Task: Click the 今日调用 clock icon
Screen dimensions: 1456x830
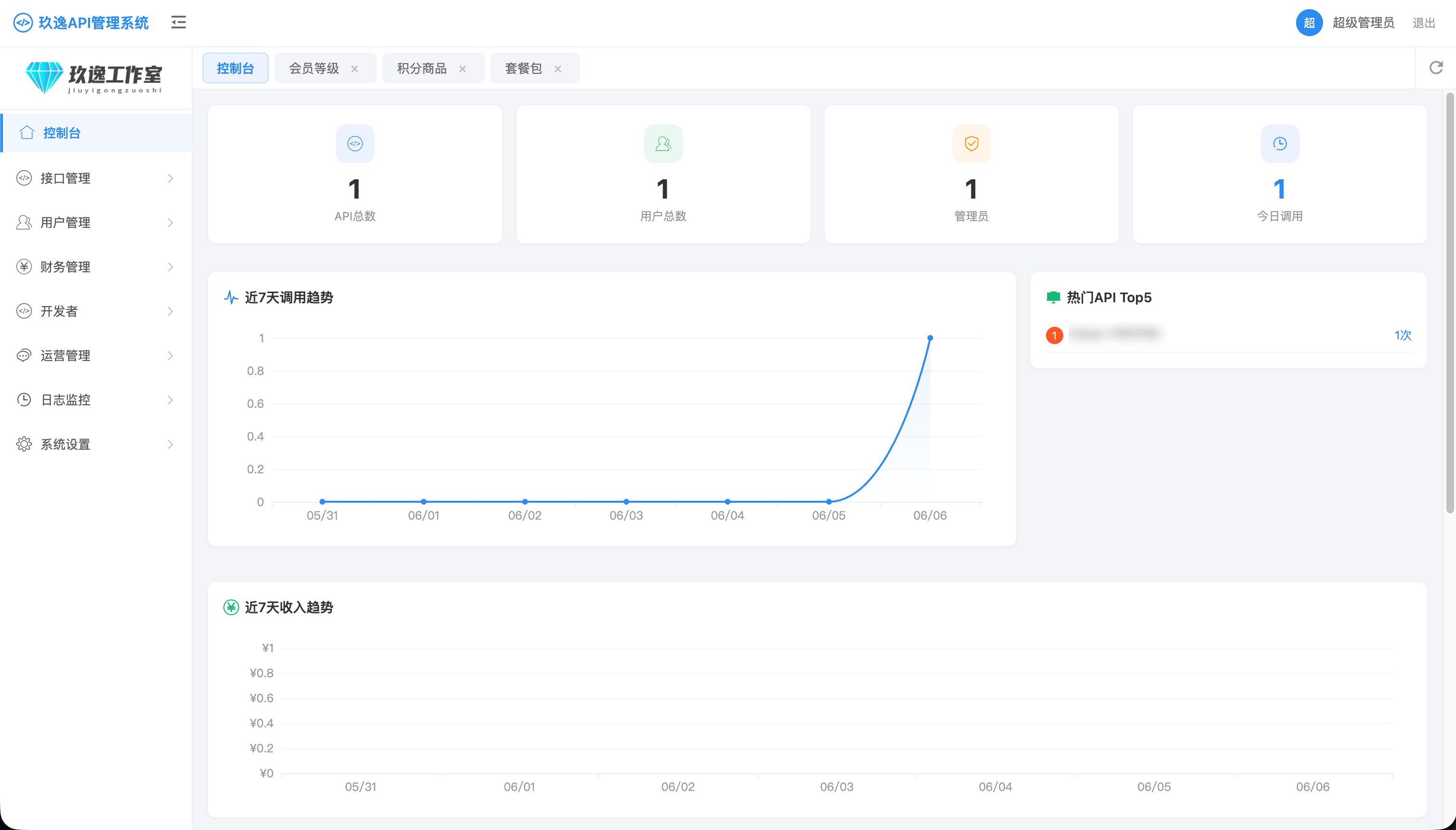Action: (1279, 144)
